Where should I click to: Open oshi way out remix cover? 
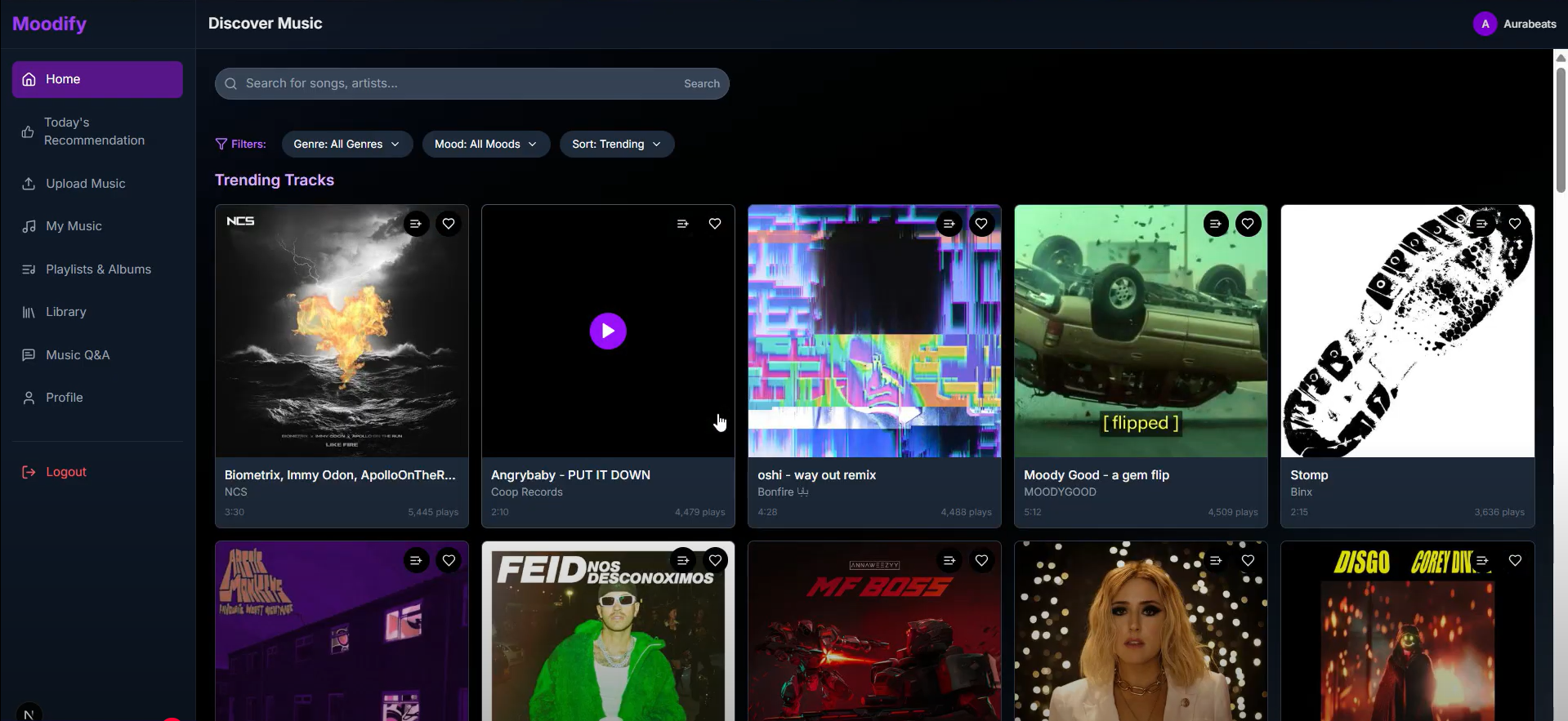874,331
